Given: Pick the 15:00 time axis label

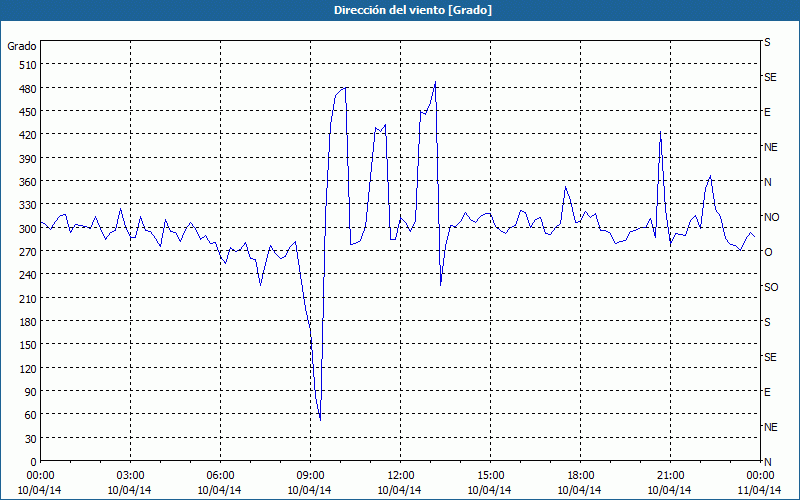Looking at the screenshot, I should (490, 476).
